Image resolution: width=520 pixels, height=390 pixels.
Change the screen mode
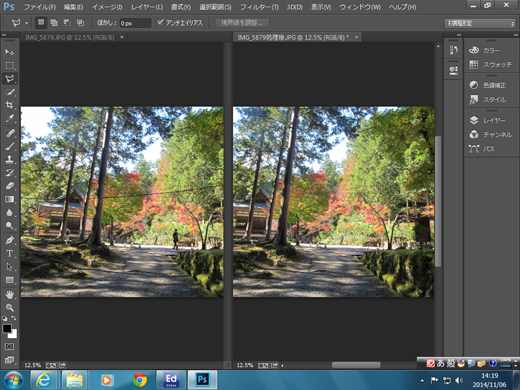pos(9,360)
